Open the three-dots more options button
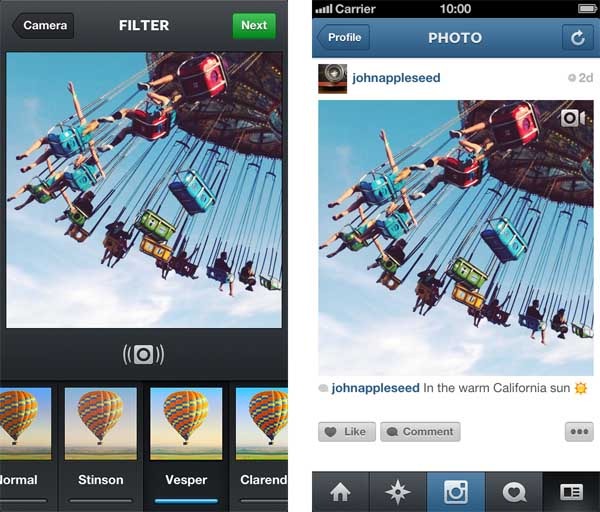The width and height of the screenshot is (600, 512). point(579,432)
